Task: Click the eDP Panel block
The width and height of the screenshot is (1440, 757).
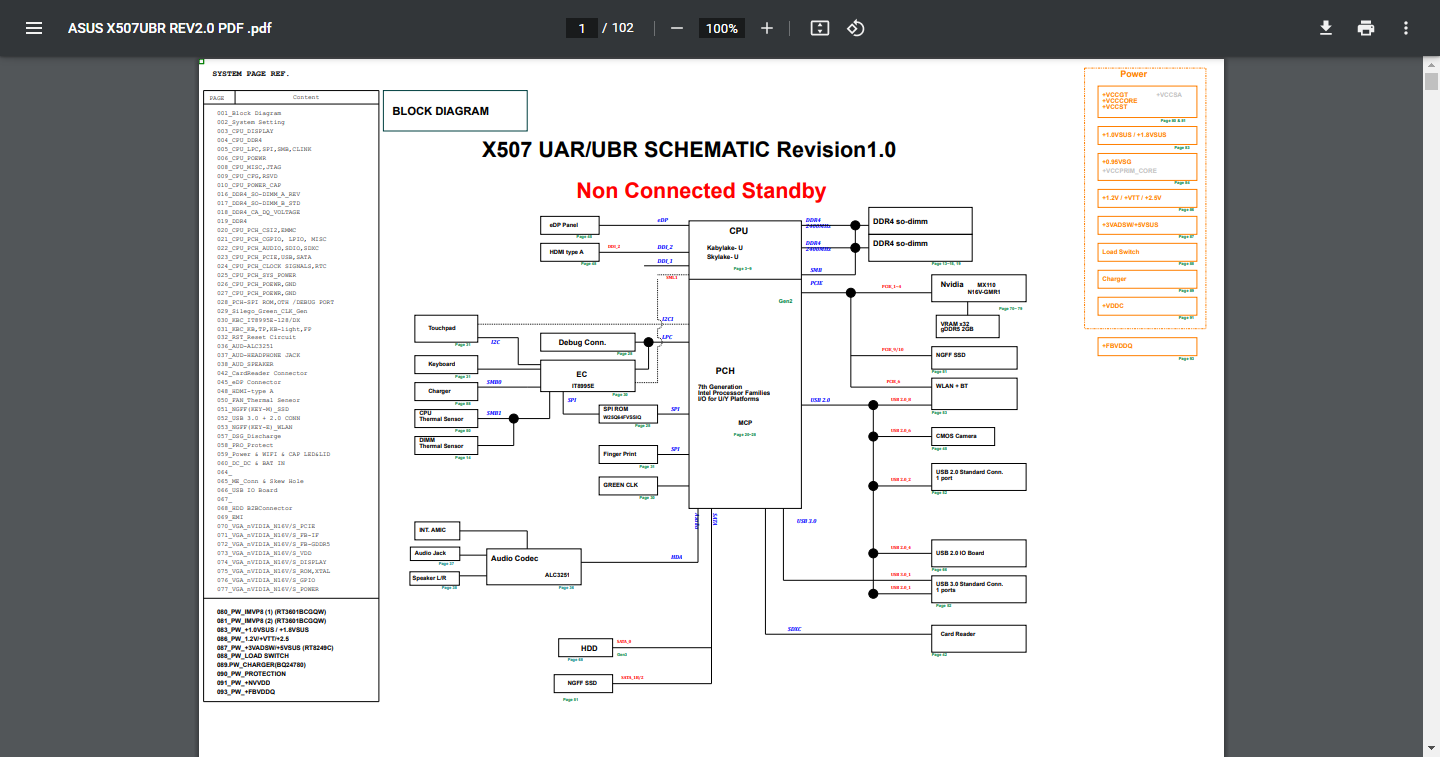Action: [570, 225]
